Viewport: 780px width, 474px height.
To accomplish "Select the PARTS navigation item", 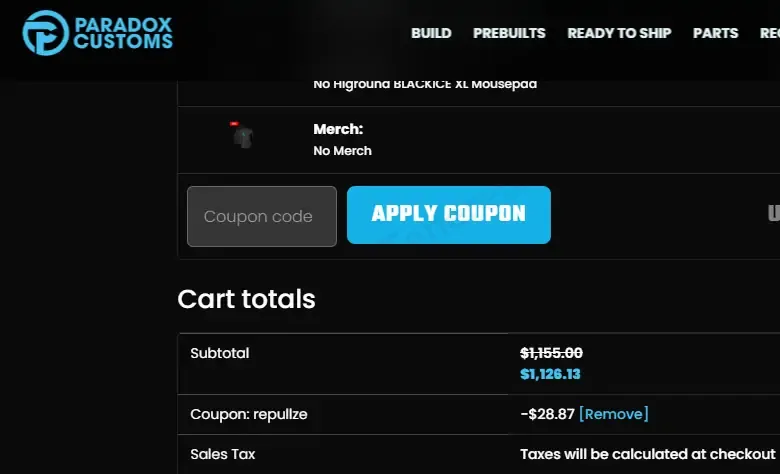I will [715, 33].
